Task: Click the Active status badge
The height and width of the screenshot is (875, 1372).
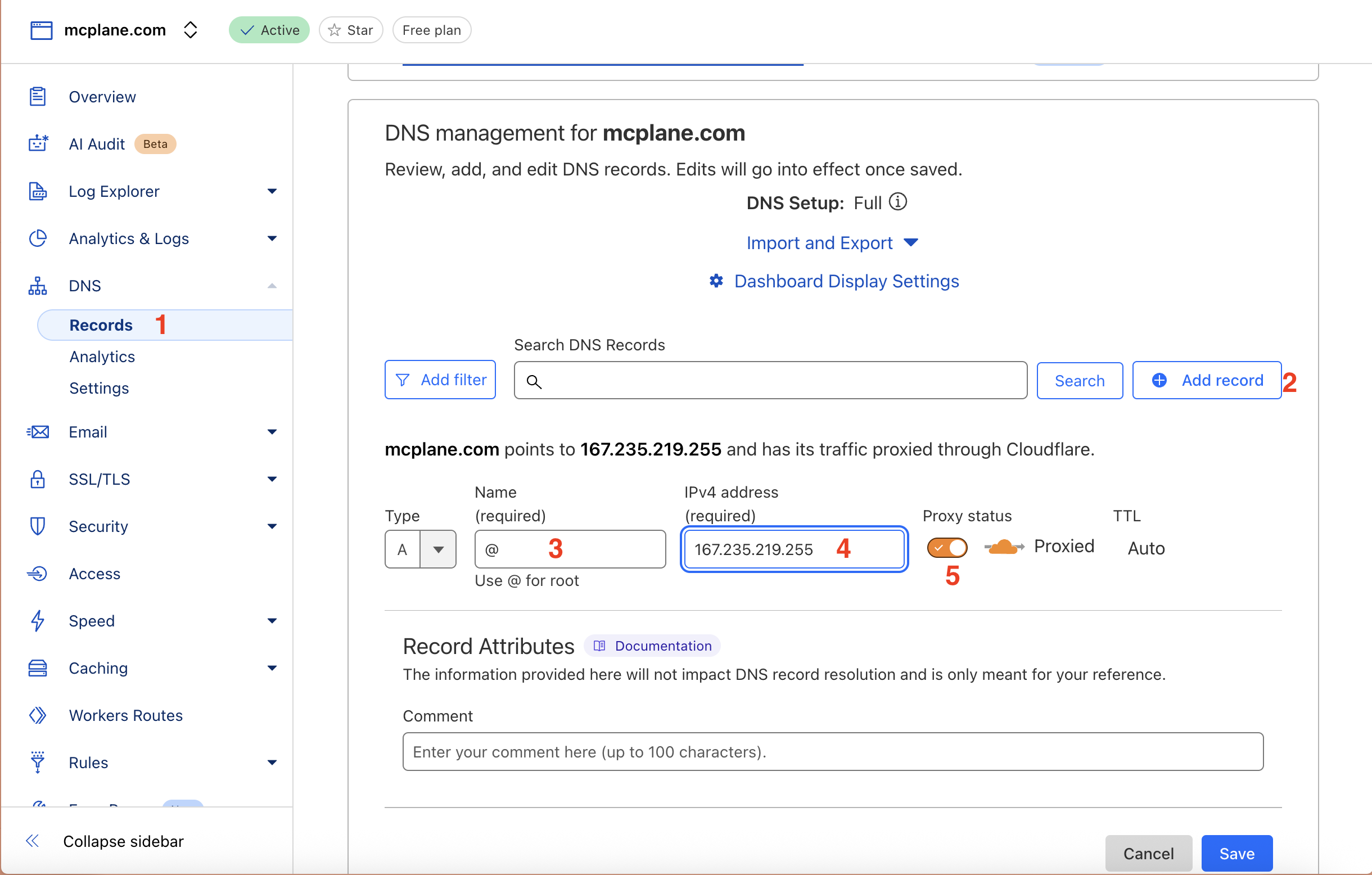Action: (x=269, y=30)
